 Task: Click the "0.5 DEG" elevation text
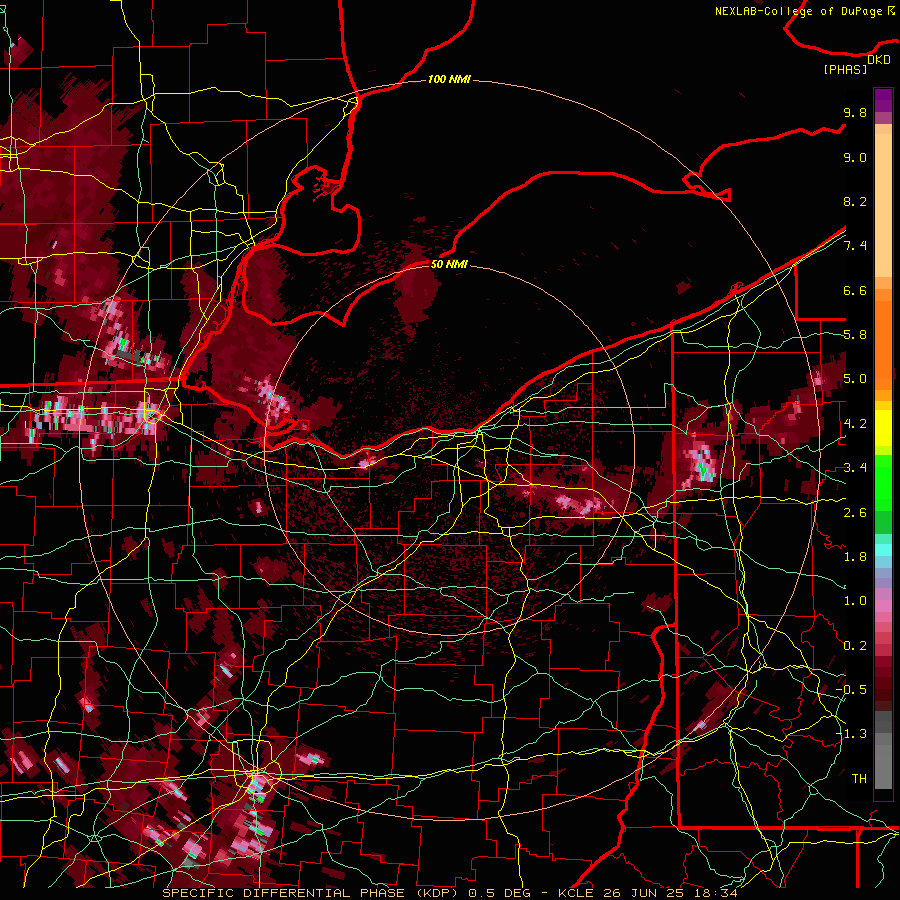pos(500,893)
